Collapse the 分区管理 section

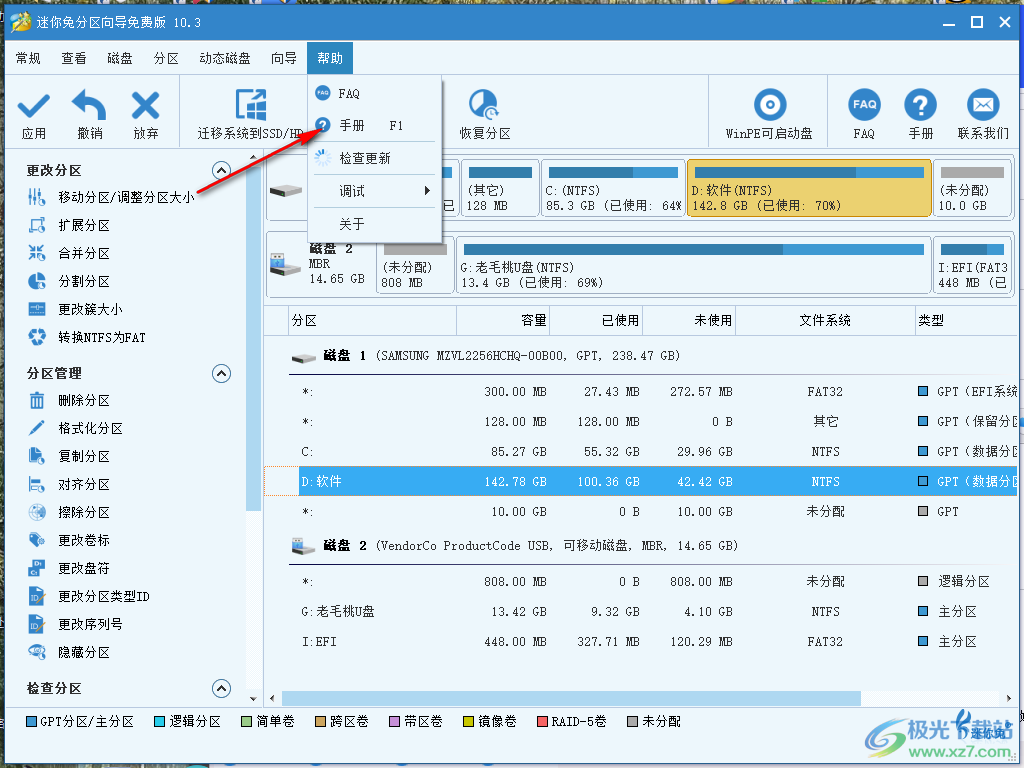tap(221, 373)
